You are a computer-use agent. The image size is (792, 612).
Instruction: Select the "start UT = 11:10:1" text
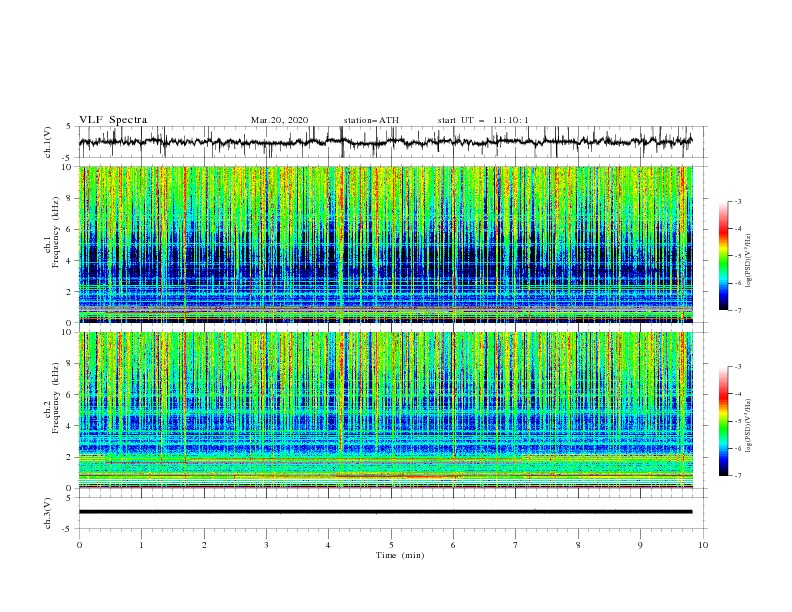click(x=483, y=120)
